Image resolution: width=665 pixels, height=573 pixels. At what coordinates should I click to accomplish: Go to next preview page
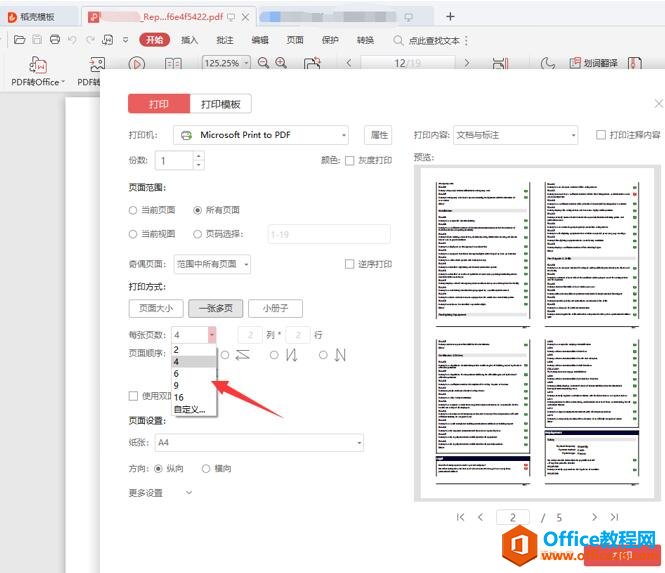pos(594,517)
